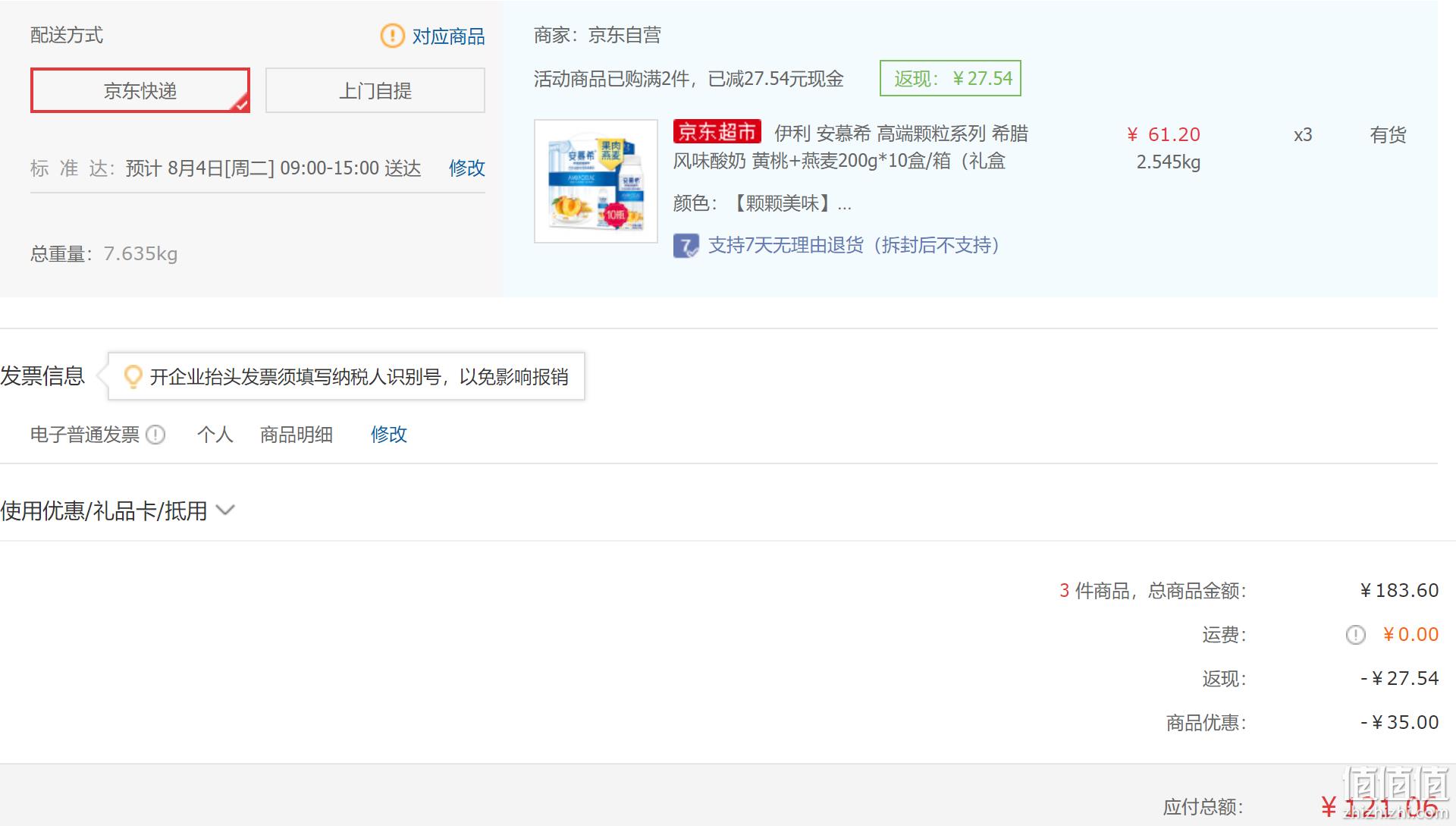The width and height of the screenshot is (1456, 826).
Task: Click the lightbulb tip icon in invoice notice
Action: [133, 376]
